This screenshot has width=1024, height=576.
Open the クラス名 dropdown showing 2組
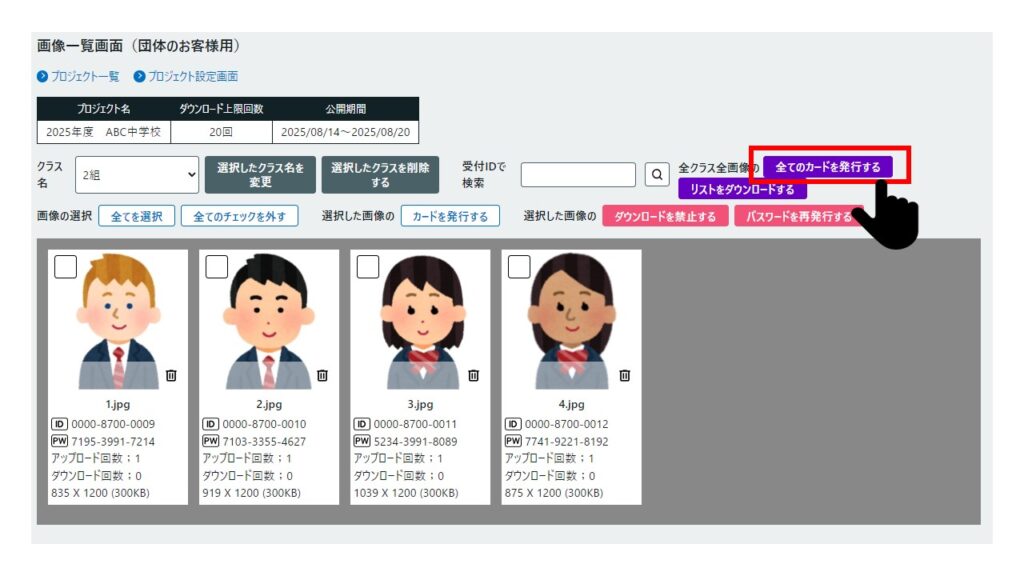click(138, 175)
